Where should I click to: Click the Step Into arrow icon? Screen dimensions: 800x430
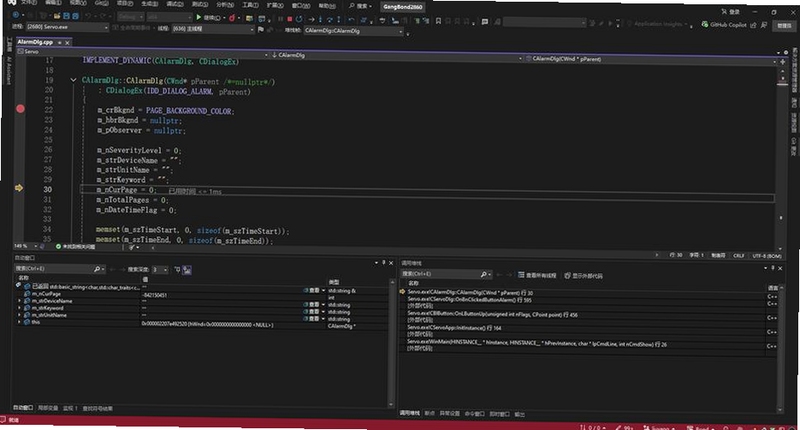click(x=320, y=19)
